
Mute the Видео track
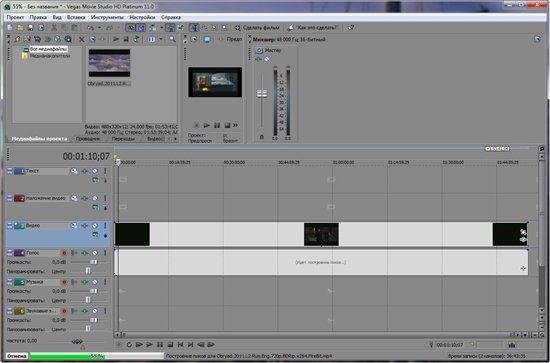click(95, 226)
